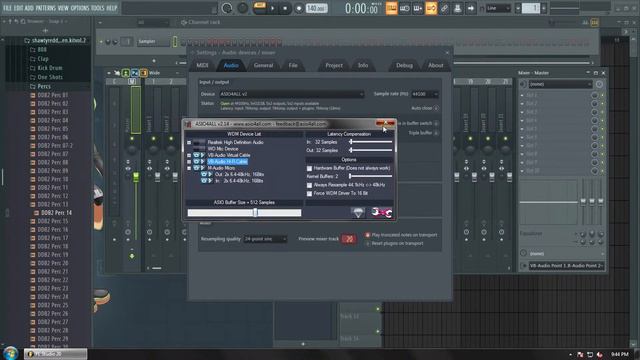This screenshot has height=360, width=640.
Task: Click the ASIO Buffer Size slider
Action: (244, 213)
